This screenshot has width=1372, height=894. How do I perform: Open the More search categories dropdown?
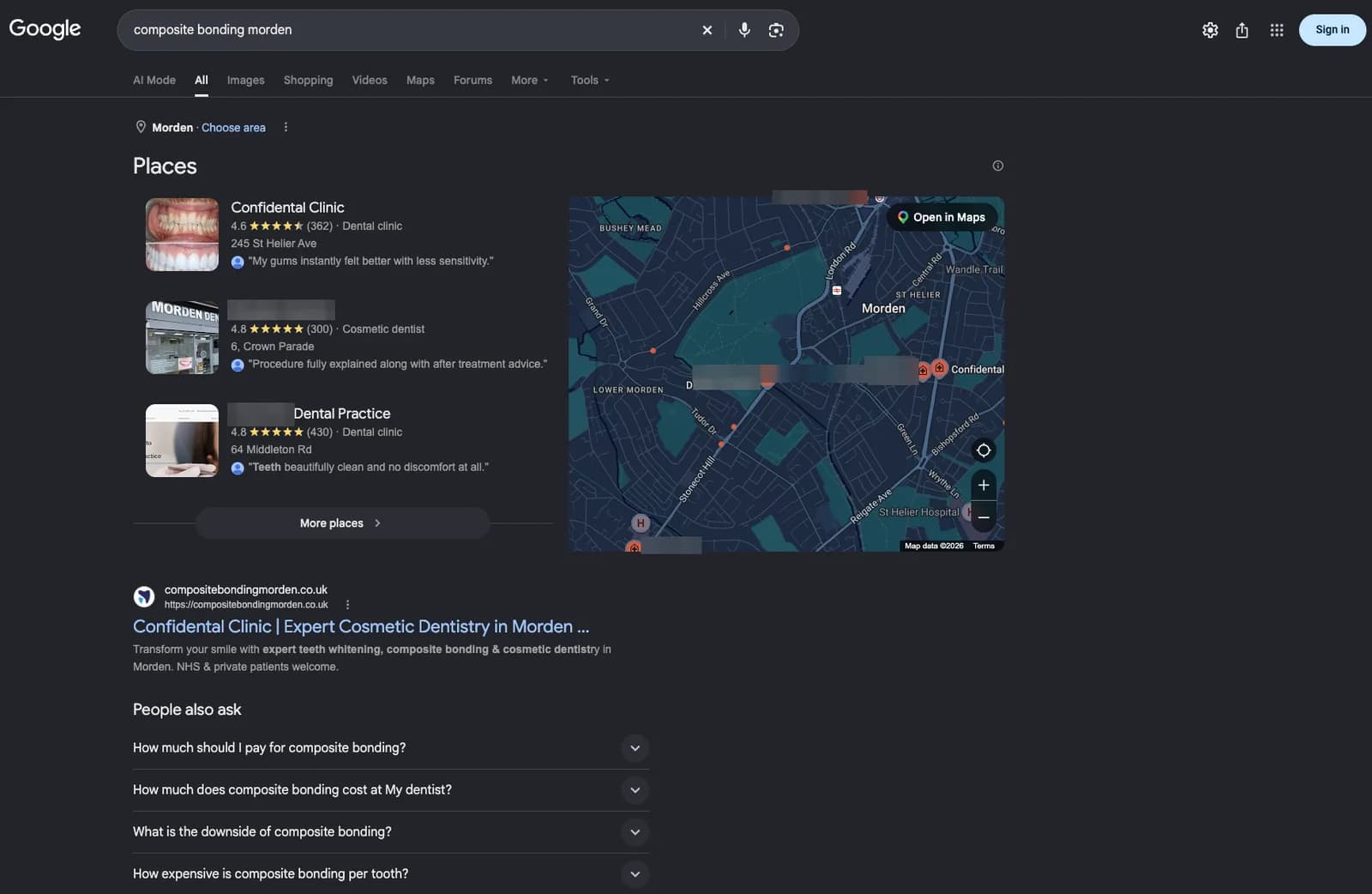[529, 80]
